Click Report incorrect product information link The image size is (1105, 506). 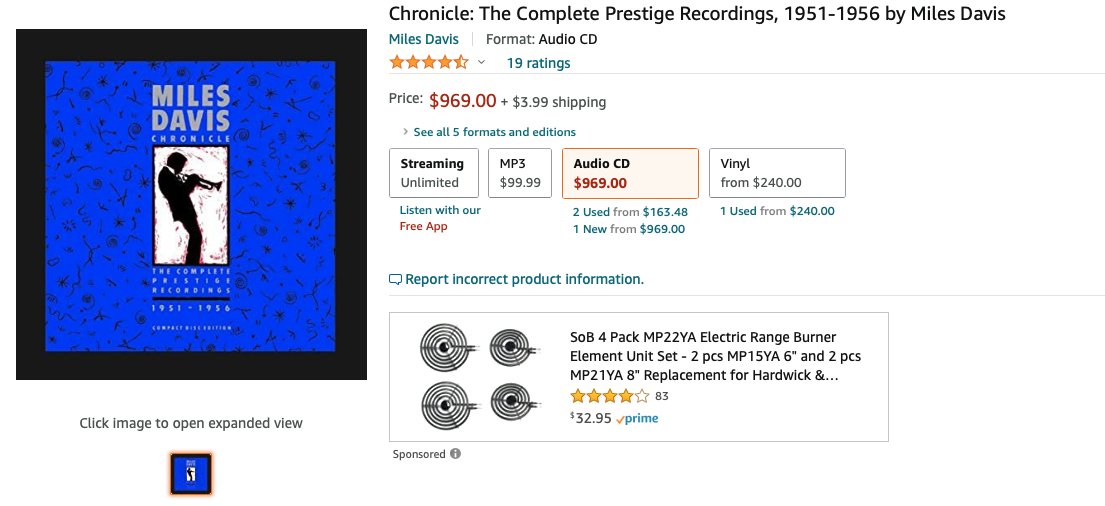(x=524, y=280)
